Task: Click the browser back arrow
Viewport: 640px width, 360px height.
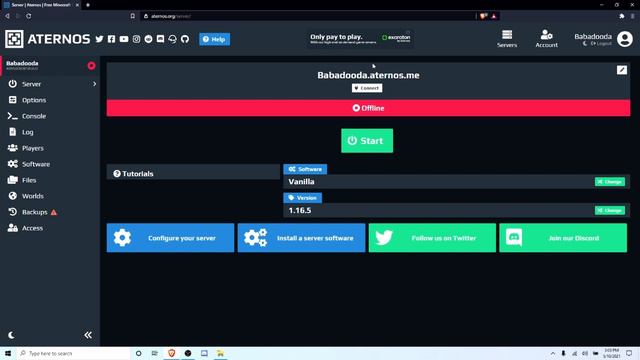Action: (7, 16)
